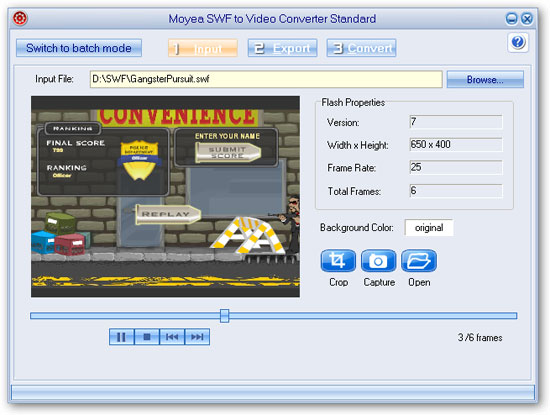The image size is (550, 415).
Task: Open help via the question mark icon
Action: tap(518, 42)
